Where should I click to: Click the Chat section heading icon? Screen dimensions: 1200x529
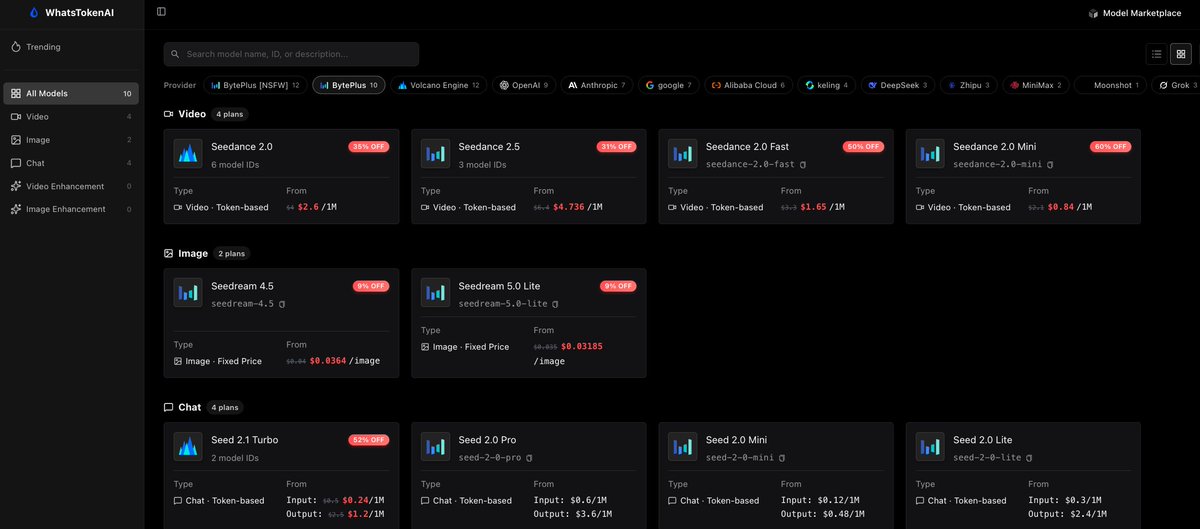click(x=169, y=407)
